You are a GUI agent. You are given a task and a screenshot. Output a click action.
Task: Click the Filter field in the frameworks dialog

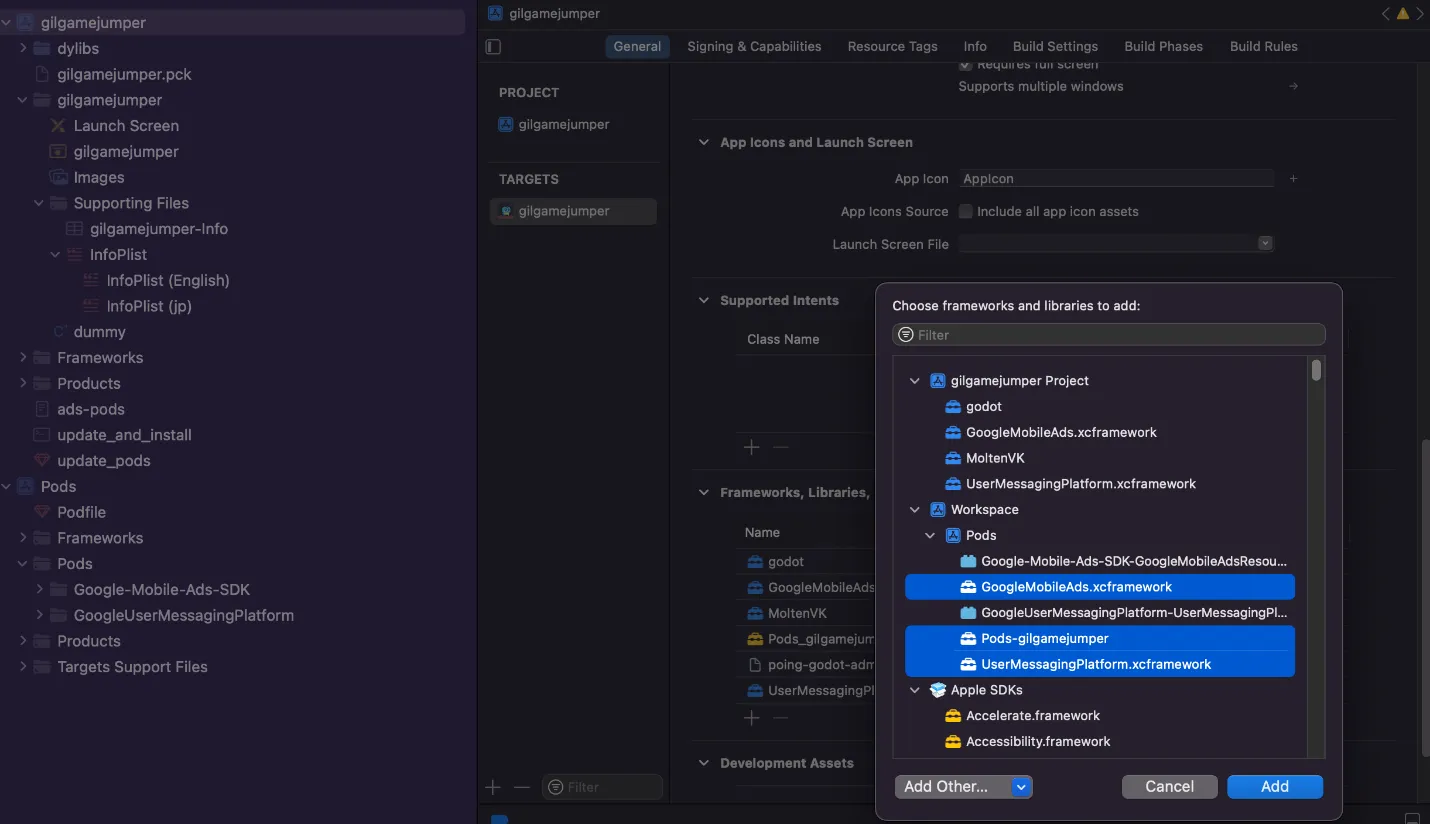pos(1108,335)
